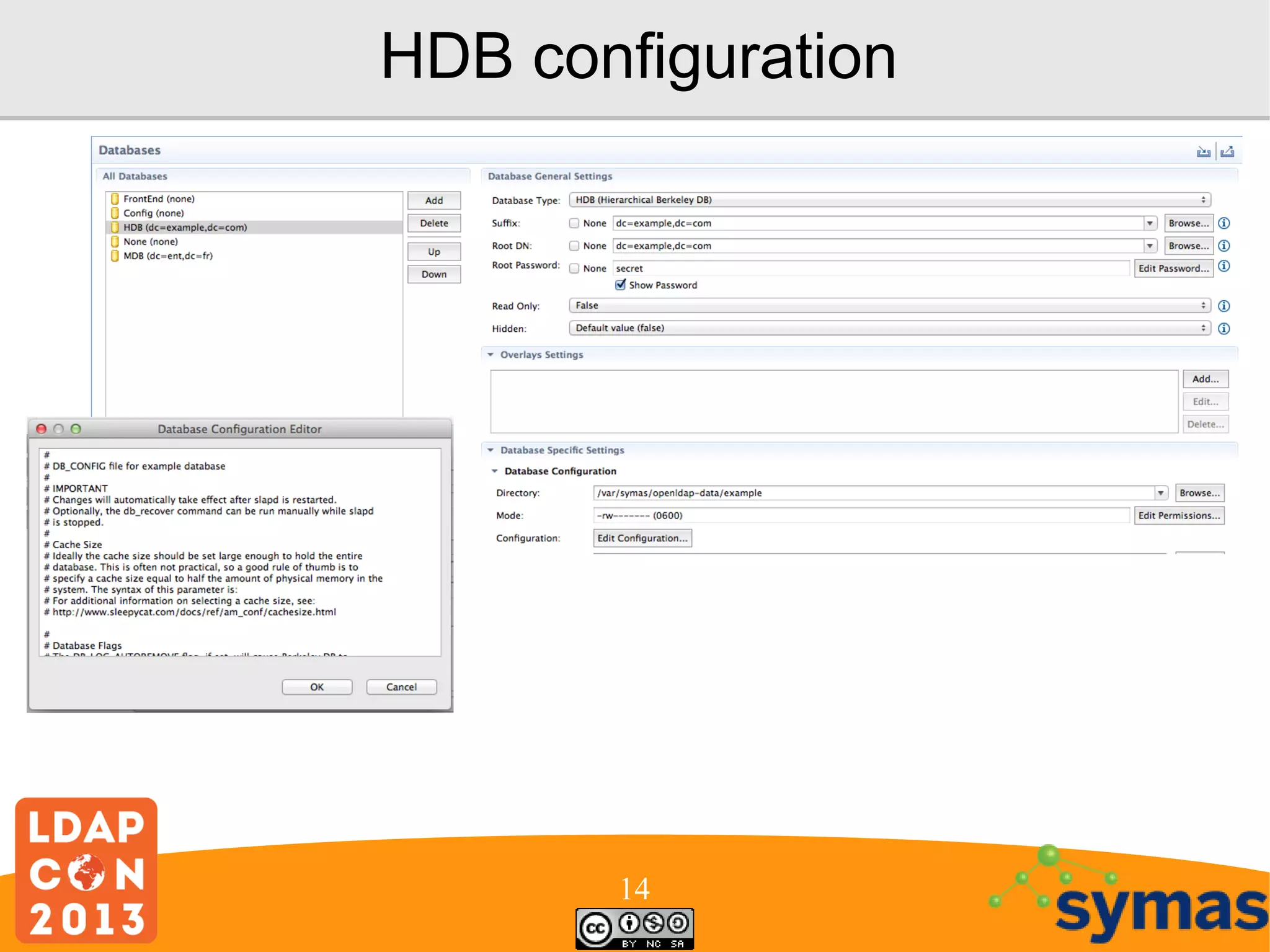Select the Config (none) database icon
This screenshot has height=952, width=1270.
[115, 213]
